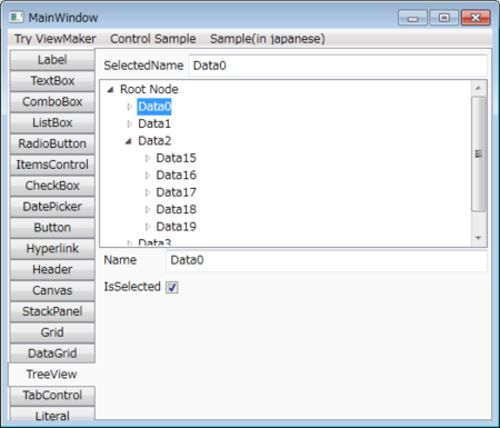Click the tree scrollbar down arrow
The width and height of the screenshot is (500, 428).
tap(478, 238)
